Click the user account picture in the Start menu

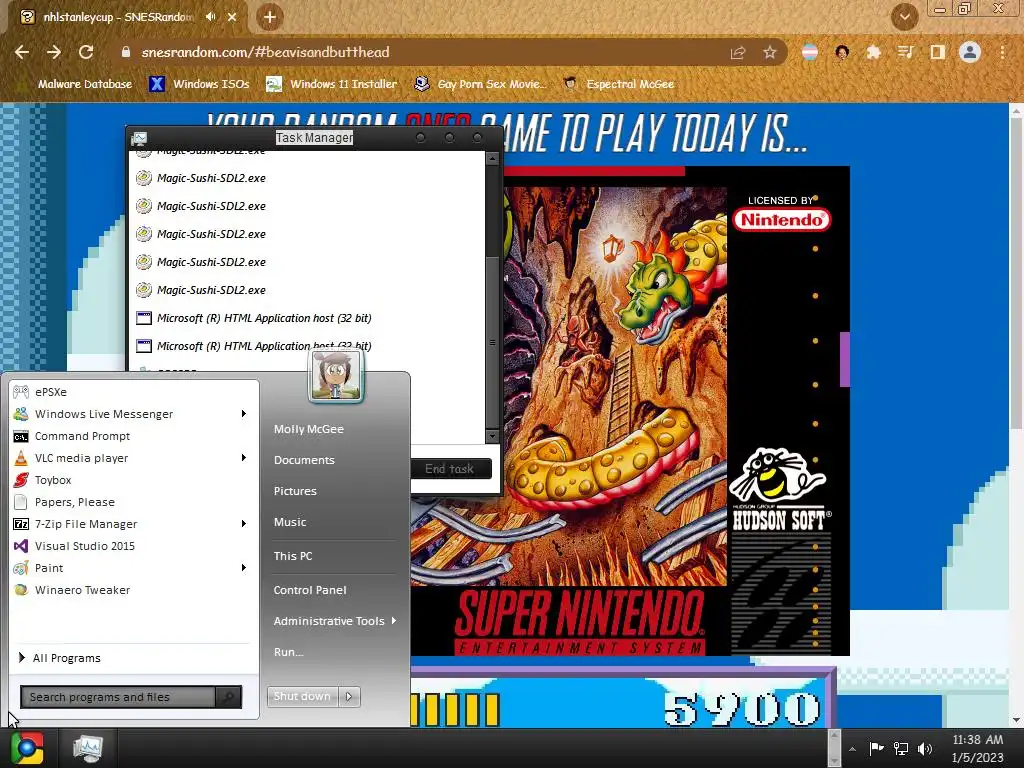336,376
